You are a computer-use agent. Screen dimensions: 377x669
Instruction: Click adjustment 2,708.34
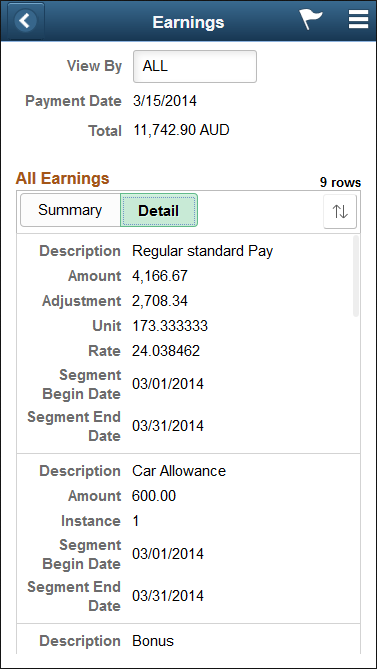(160, 301)
